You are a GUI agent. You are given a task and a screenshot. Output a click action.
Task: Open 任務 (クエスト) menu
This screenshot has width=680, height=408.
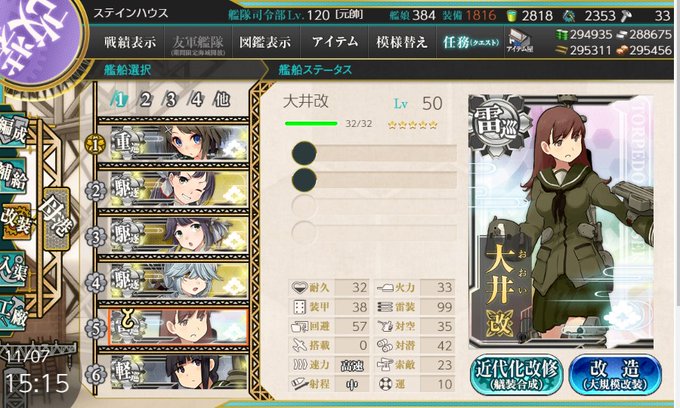pos(471,42)
